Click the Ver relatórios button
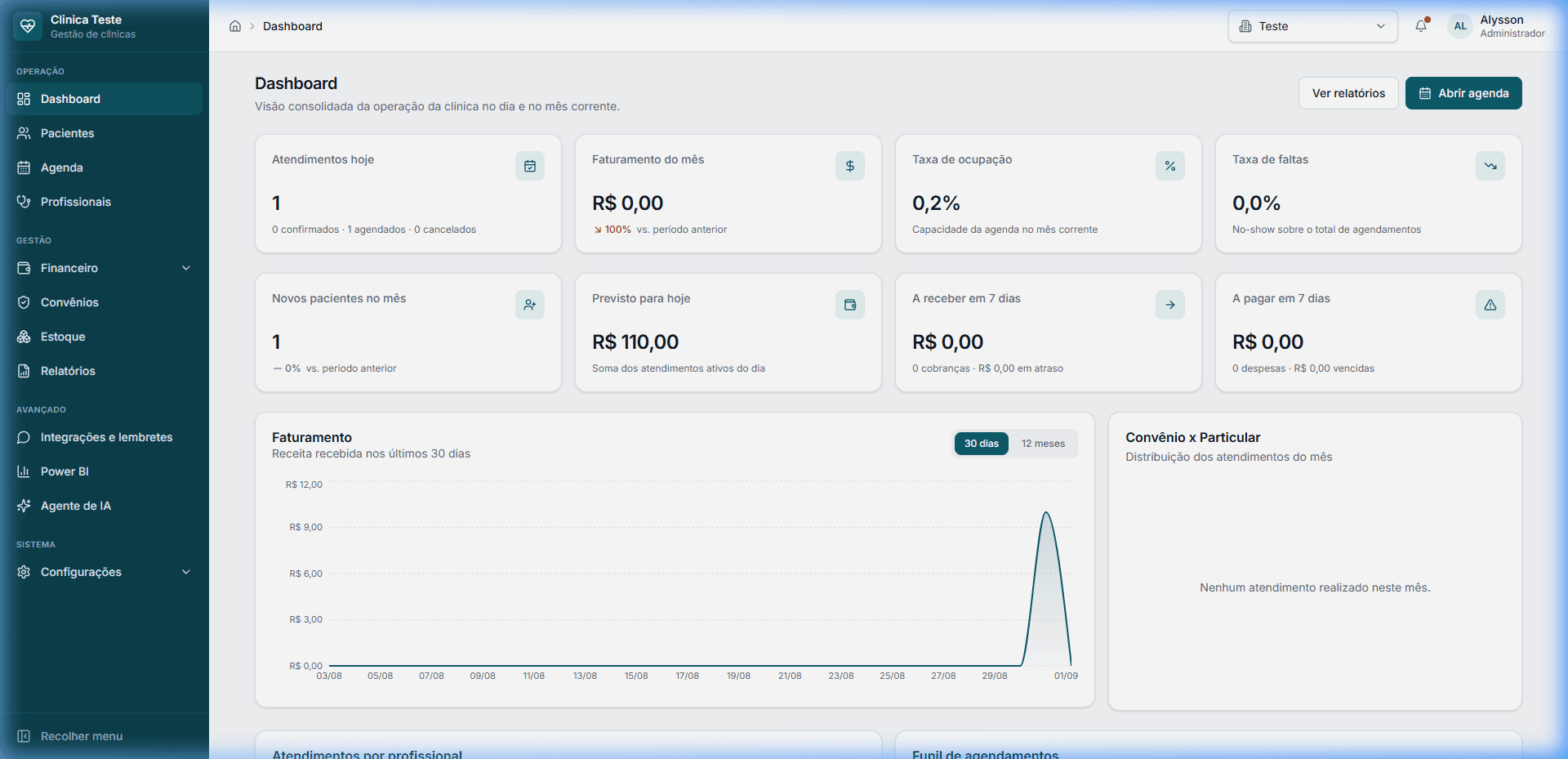1568x759 pixels. click(x=1348, y=93)
